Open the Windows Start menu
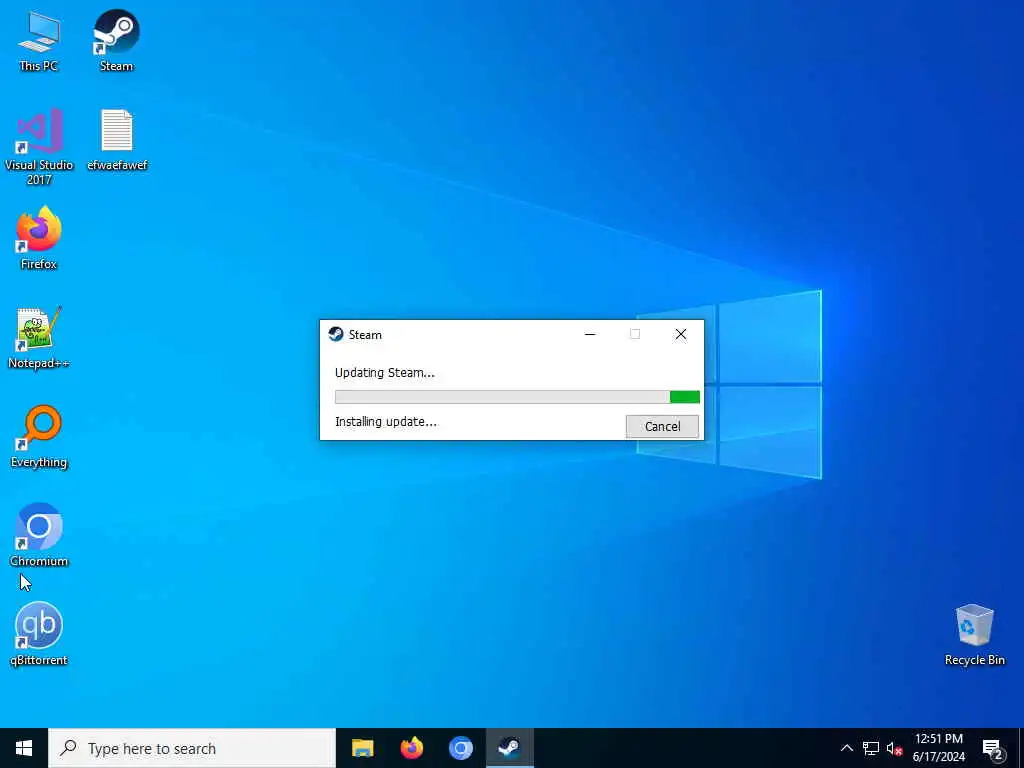1024x768 pixels. (24, 748)
